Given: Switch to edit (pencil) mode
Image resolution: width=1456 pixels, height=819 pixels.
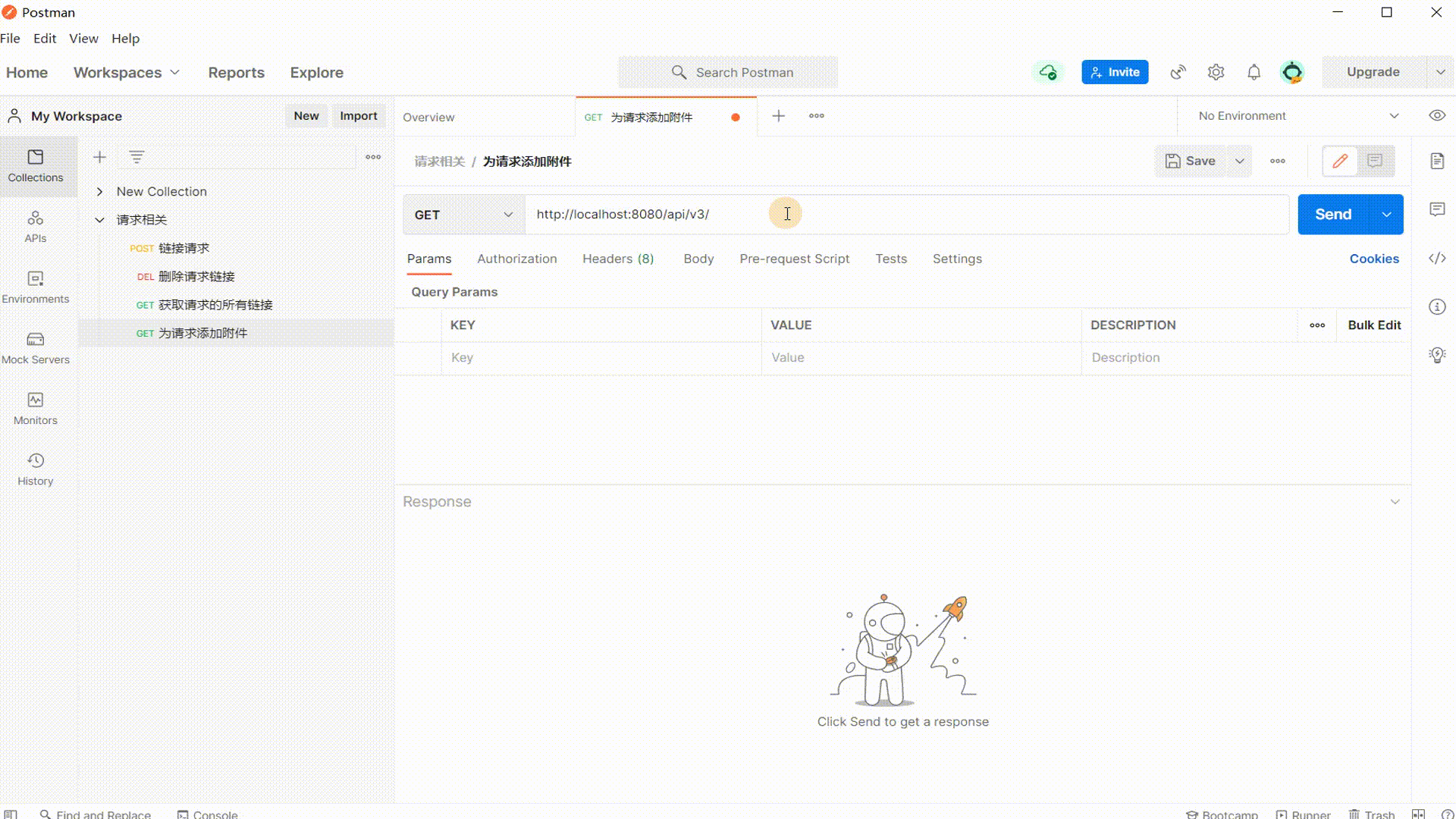Looking at the screenshot, I should [x=1340, y=161].
